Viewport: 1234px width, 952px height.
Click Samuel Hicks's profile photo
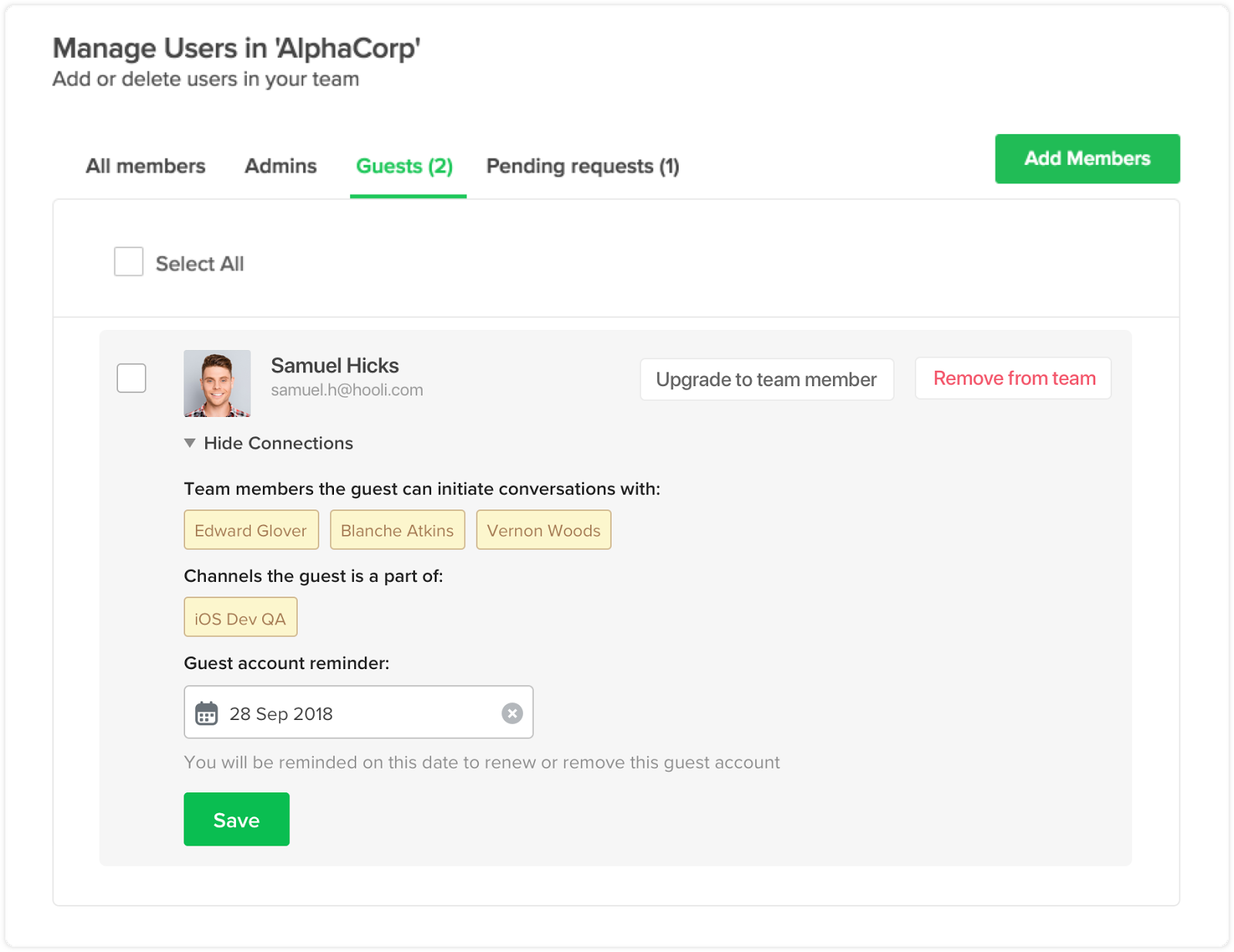[217, 383]
